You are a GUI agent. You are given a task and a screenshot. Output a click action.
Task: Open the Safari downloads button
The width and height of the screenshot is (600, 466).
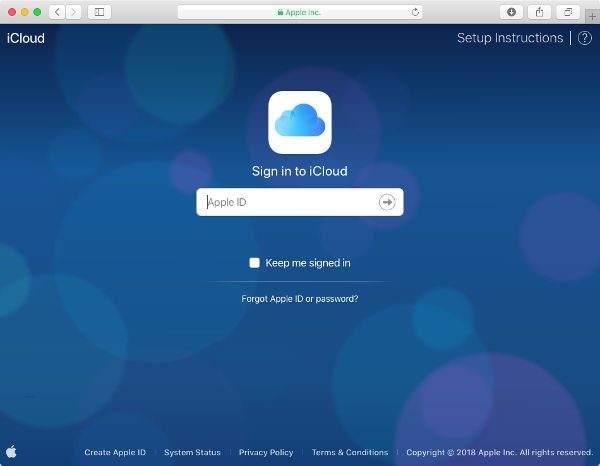(x=511, y=12)
